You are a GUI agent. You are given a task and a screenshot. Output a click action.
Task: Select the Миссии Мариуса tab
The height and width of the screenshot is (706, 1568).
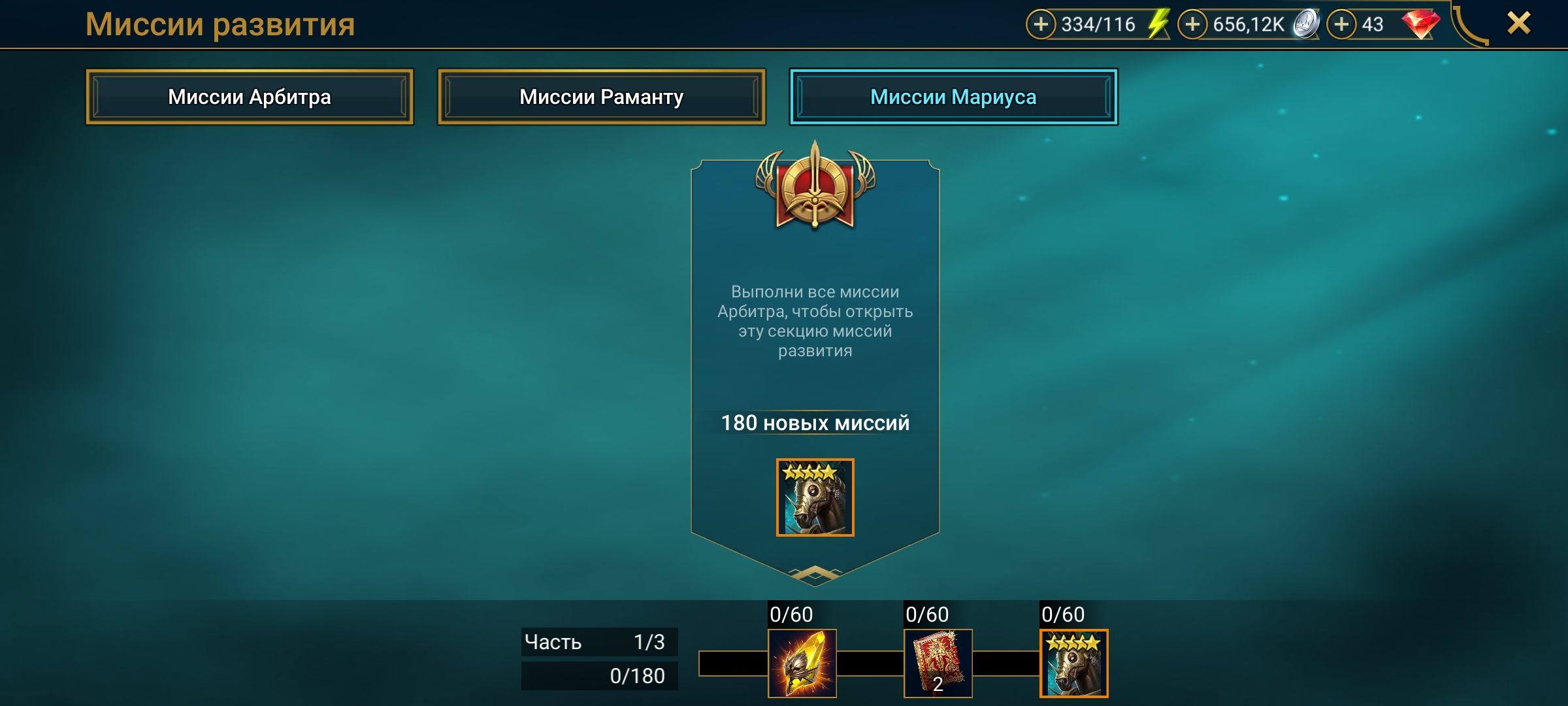pyautogui.click(x=953, y=97)
